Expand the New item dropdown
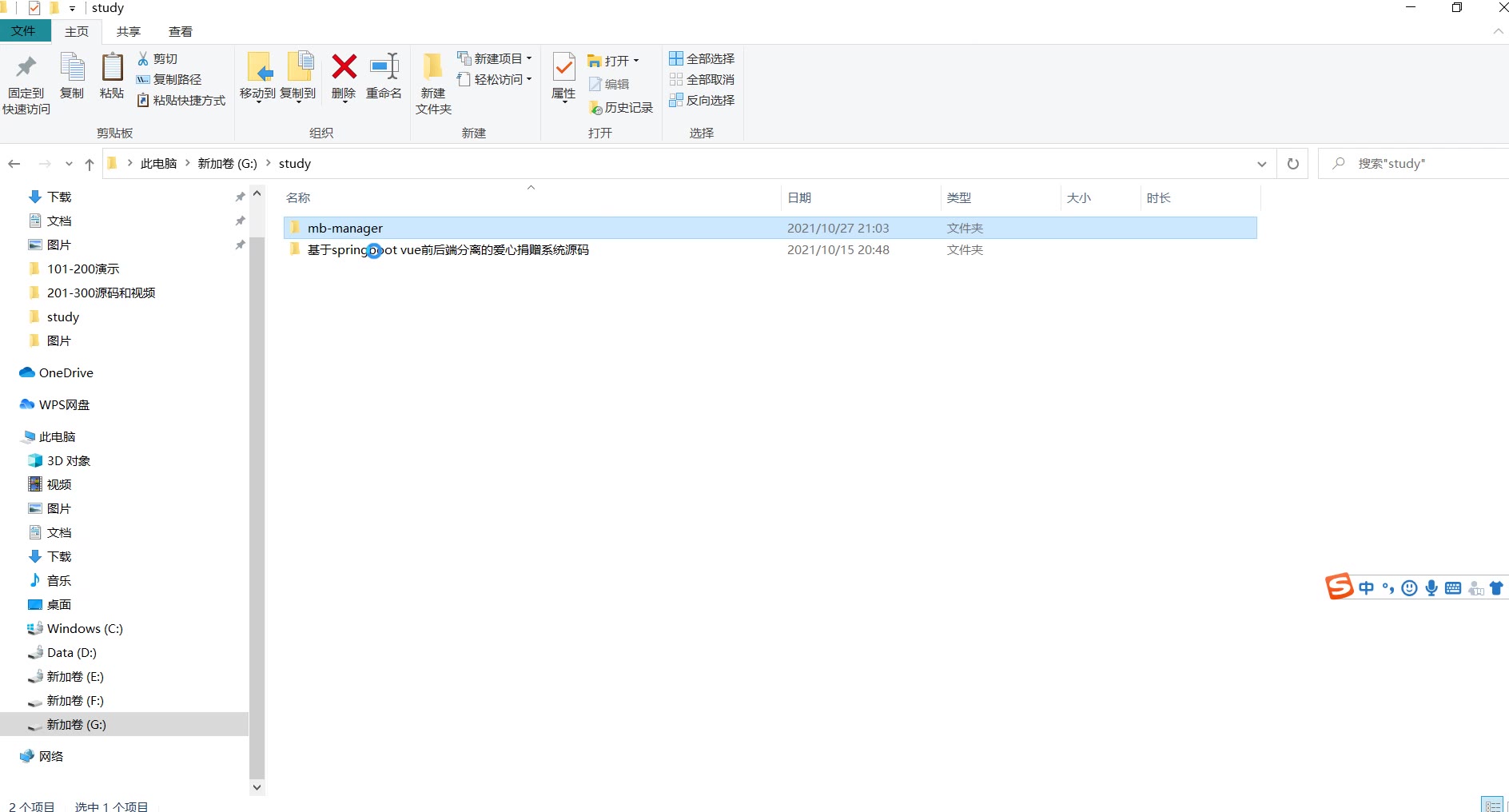 click(494, 58)
